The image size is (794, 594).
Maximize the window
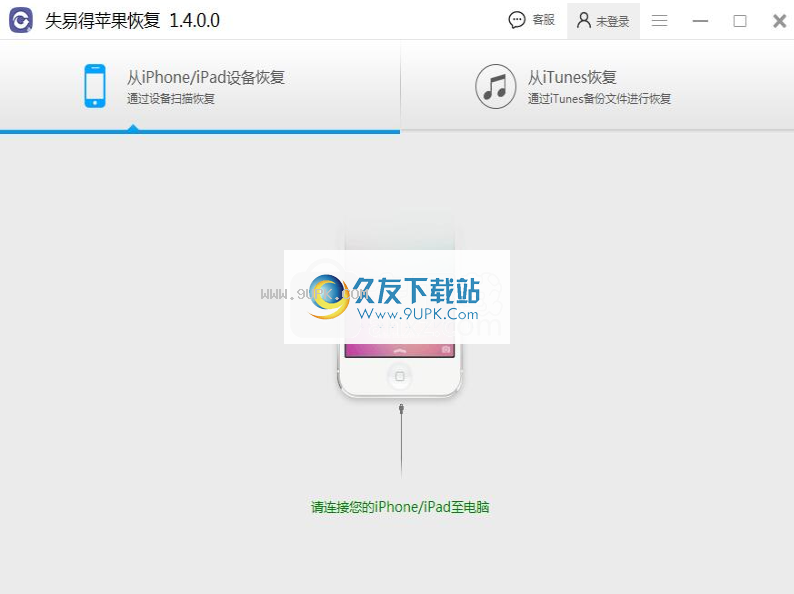740,21
